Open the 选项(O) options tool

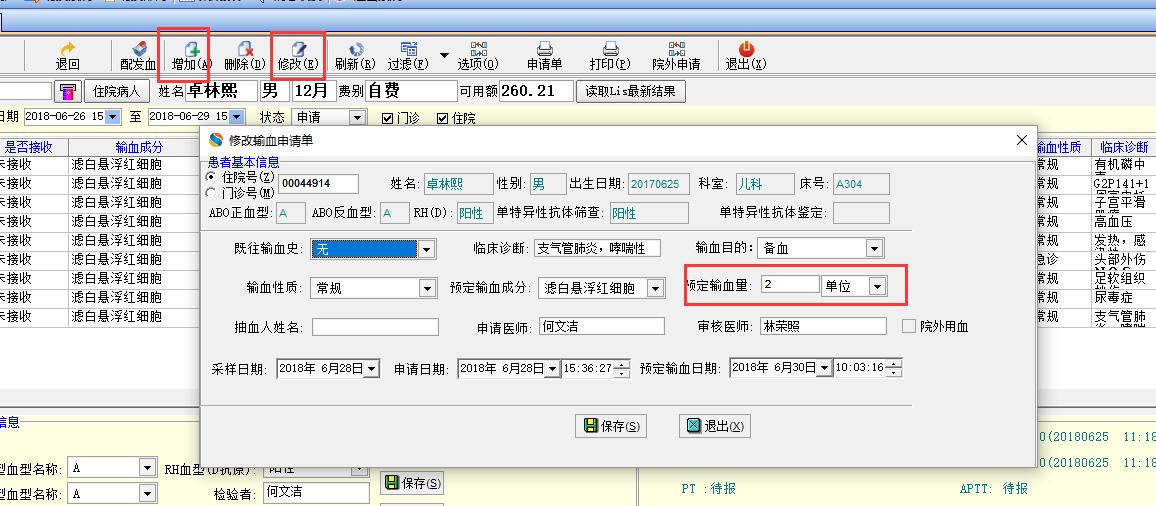(478, 56)
